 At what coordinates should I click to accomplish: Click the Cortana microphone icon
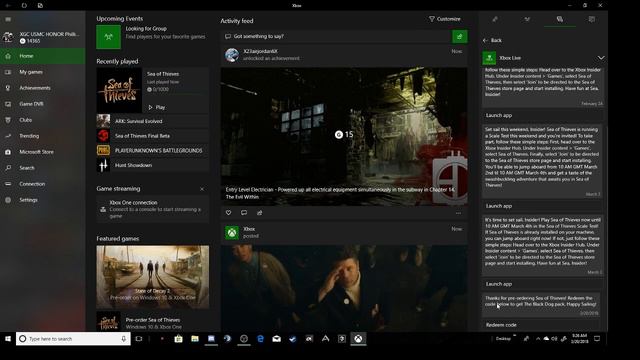[x=124, y=339]
